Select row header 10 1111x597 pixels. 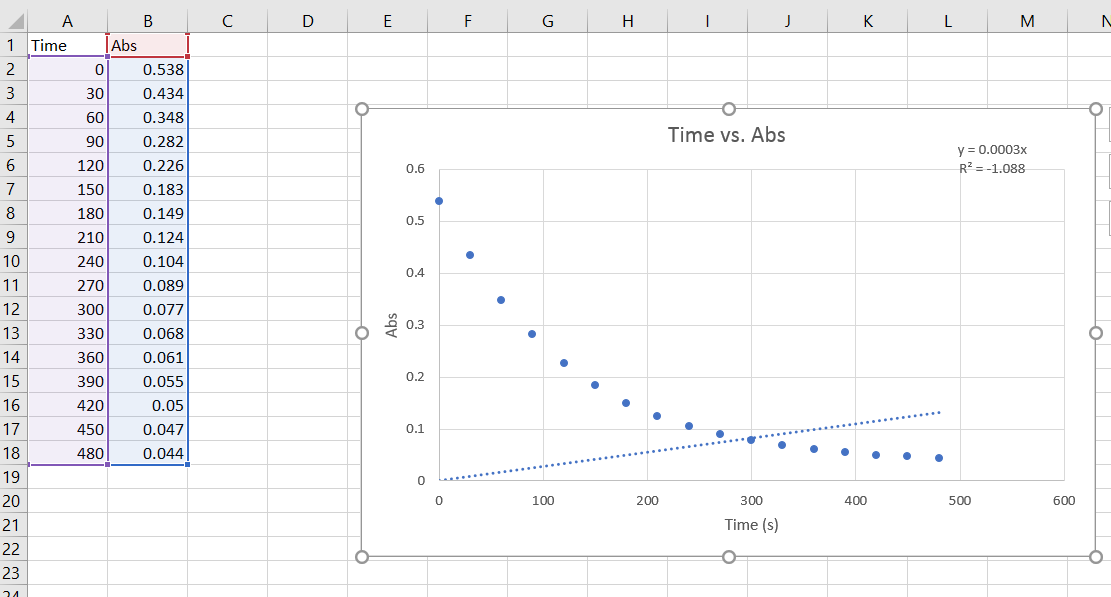tap(11, 261)
